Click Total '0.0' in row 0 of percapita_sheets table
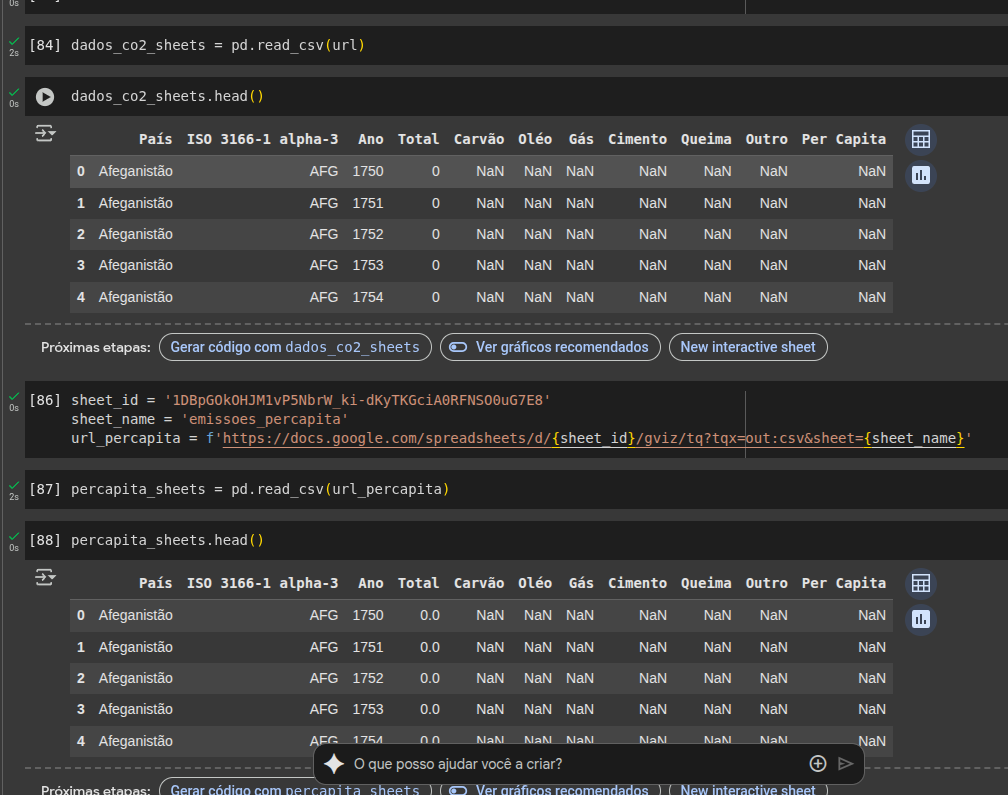Viewport: 1008px width, 795px height. (x=430, y=615)
